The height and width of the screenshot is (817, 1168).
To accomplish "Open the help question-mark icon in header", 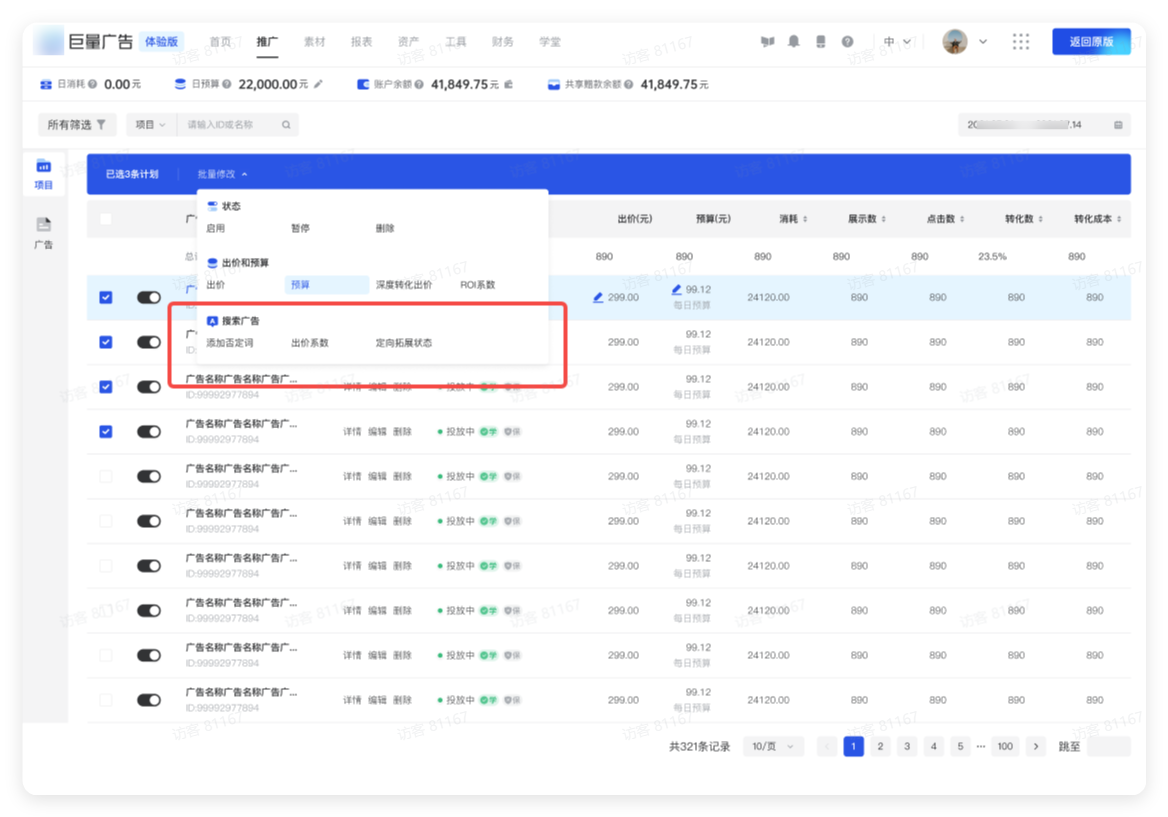I will pos(848,42).
